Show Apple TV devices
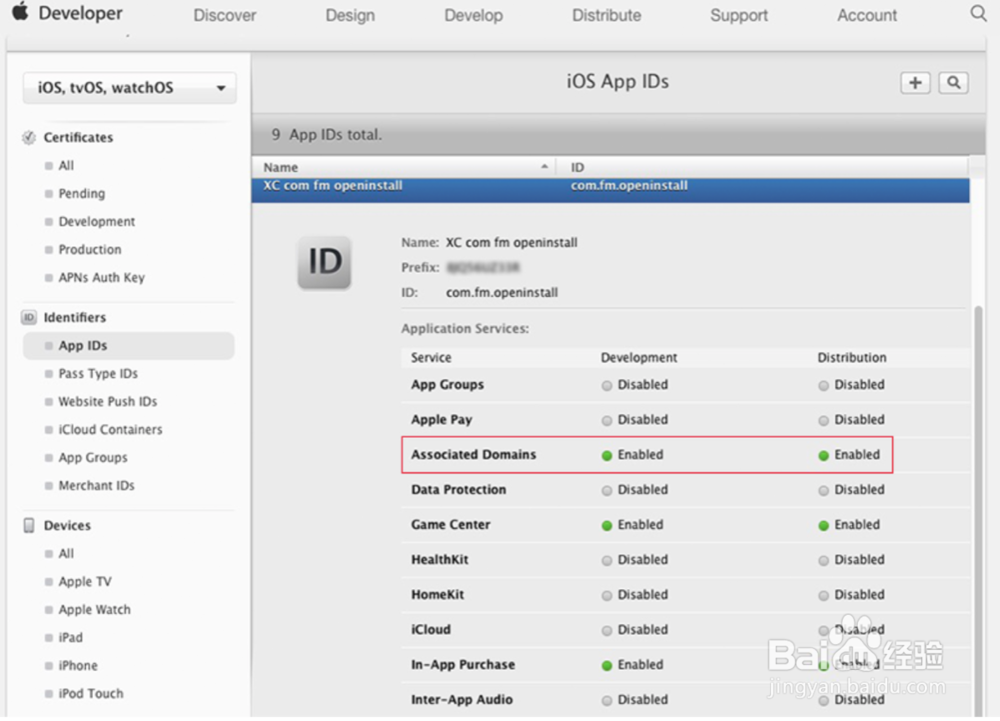Screen dimensions: 1000x721 (x=85, y=581)
